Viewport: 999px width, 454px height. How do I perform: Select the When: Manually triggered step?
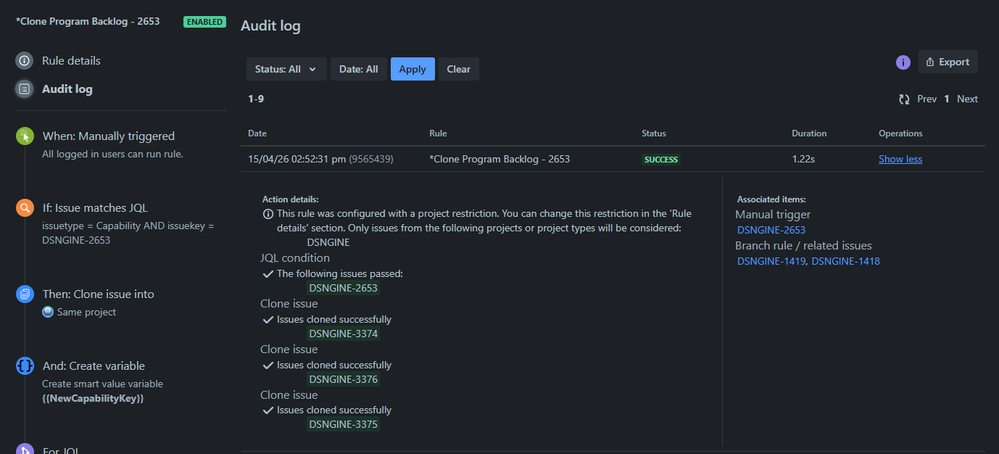pos(108,136)
